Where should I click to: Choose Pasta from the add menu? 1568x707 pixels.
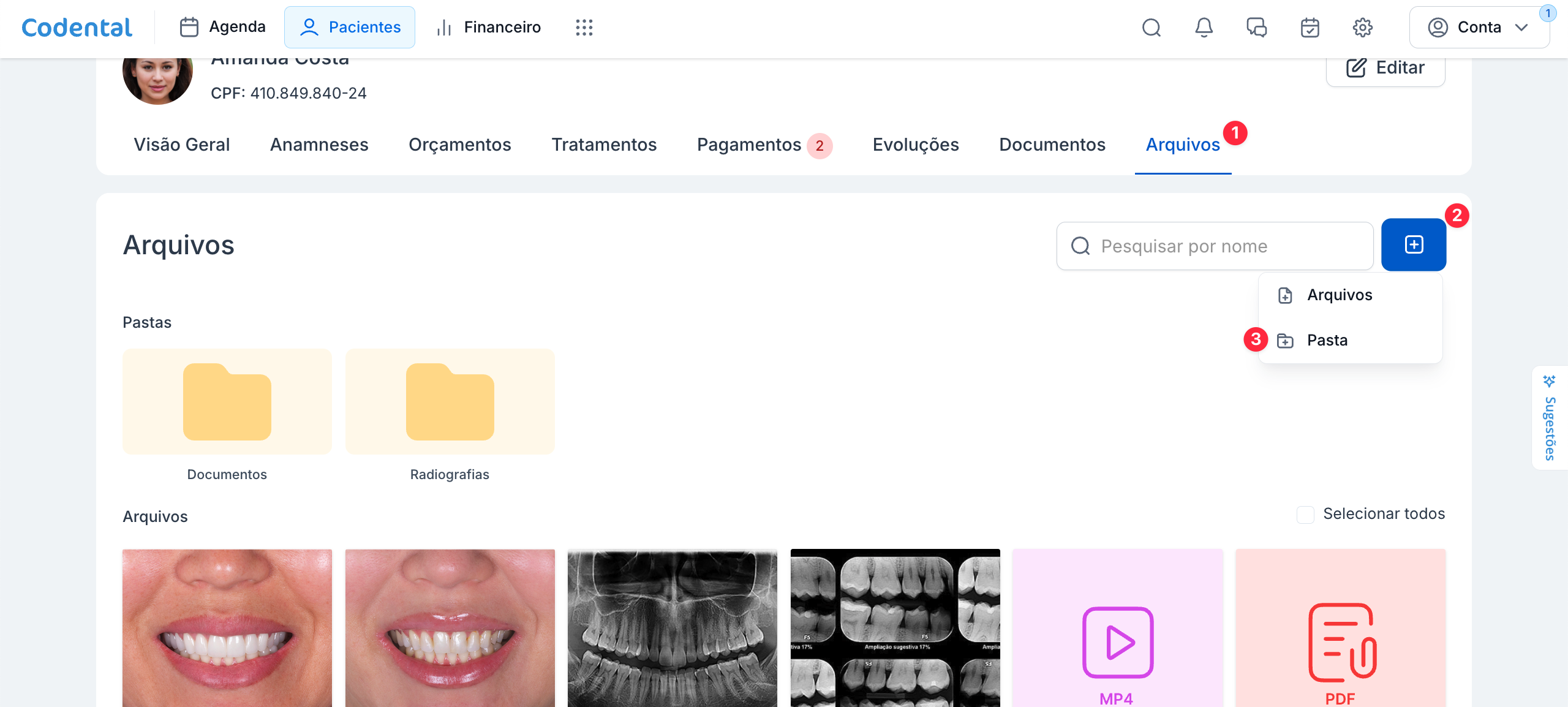tap(1327, 341)
